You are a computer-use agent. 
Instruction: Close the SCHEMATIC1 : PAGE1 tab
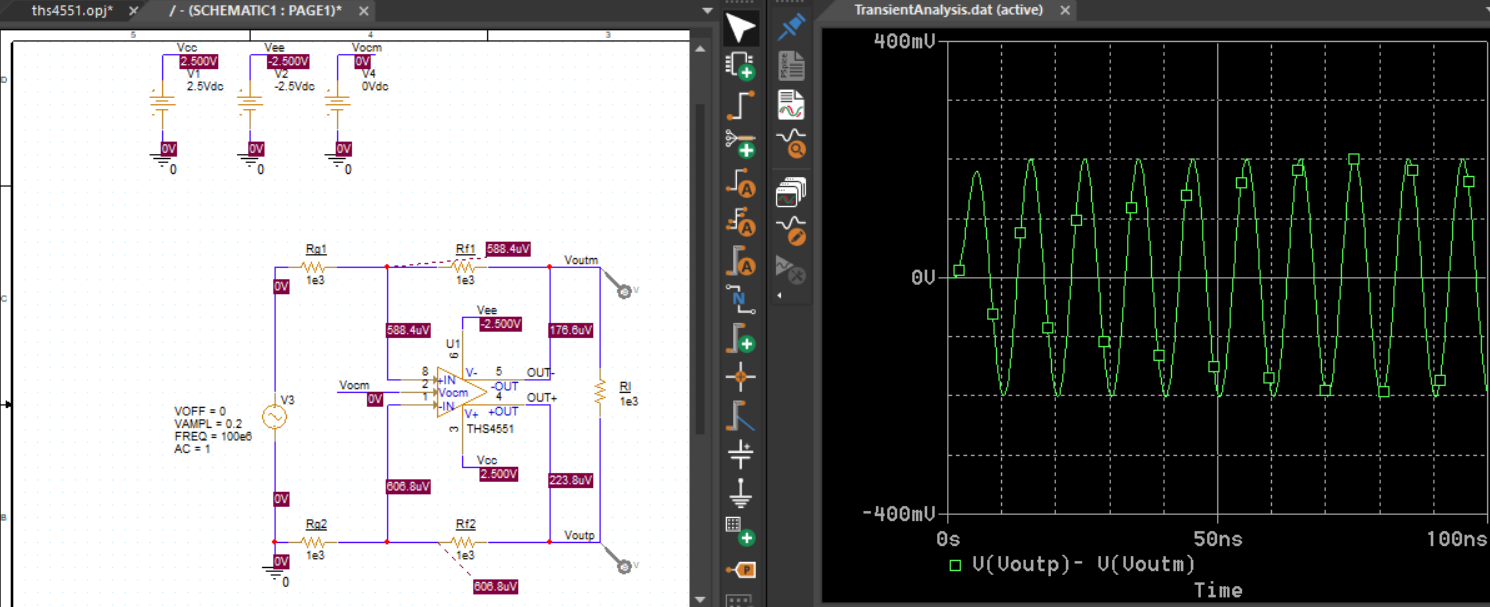(x=364, y=11)
